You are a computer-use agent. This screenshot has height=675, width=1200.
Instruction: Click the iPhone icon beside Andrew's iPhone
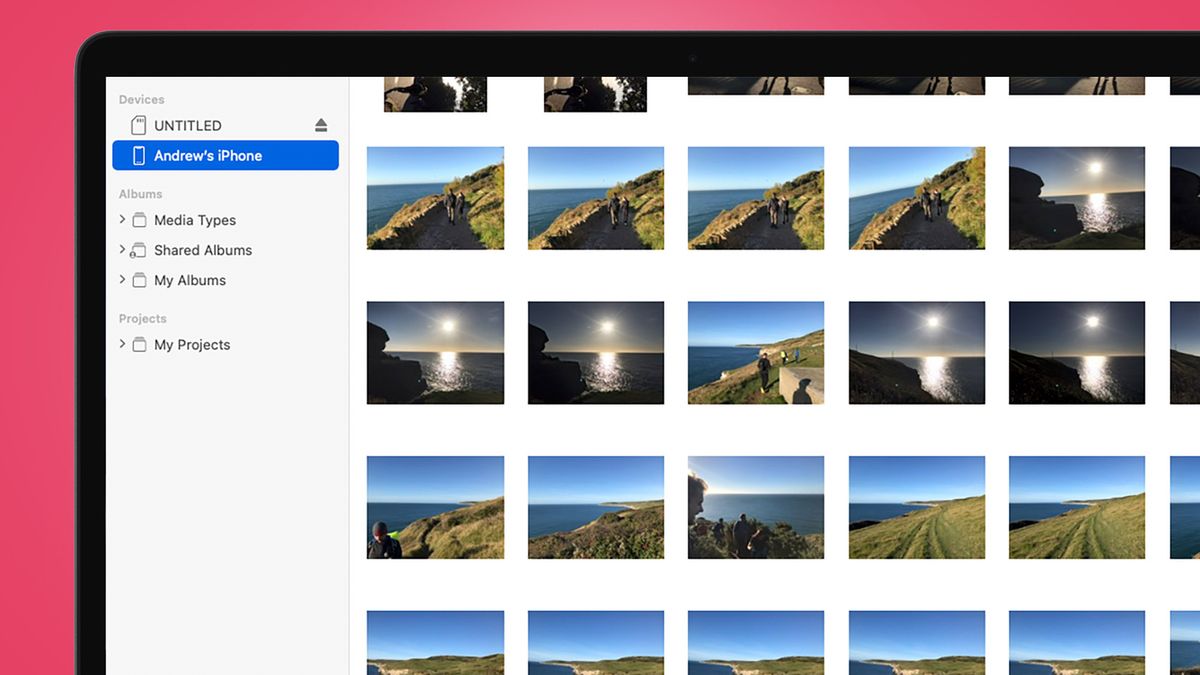[140, 155]
